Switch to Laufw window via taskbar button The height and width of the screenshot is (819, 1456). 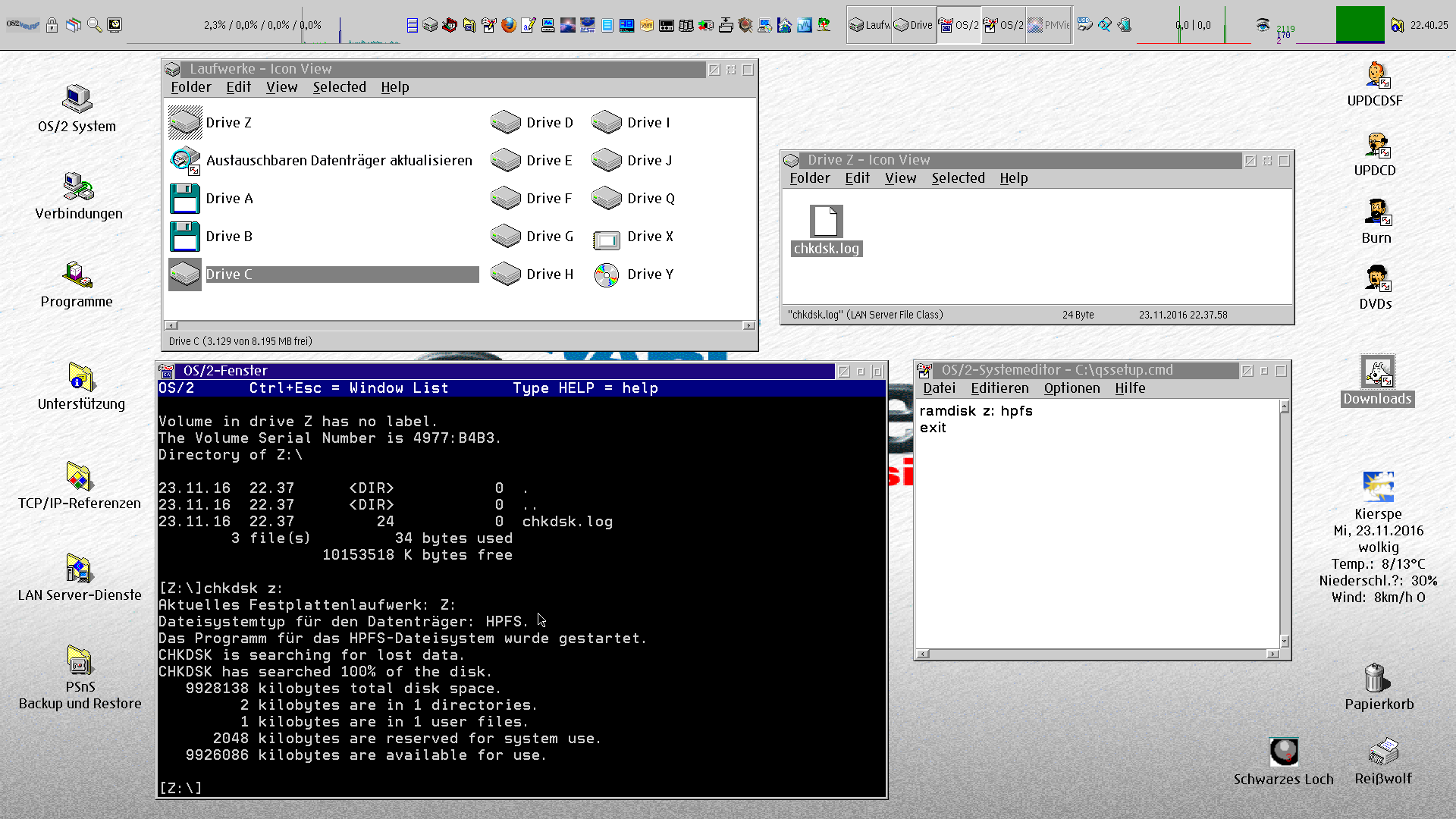(869, 25)
